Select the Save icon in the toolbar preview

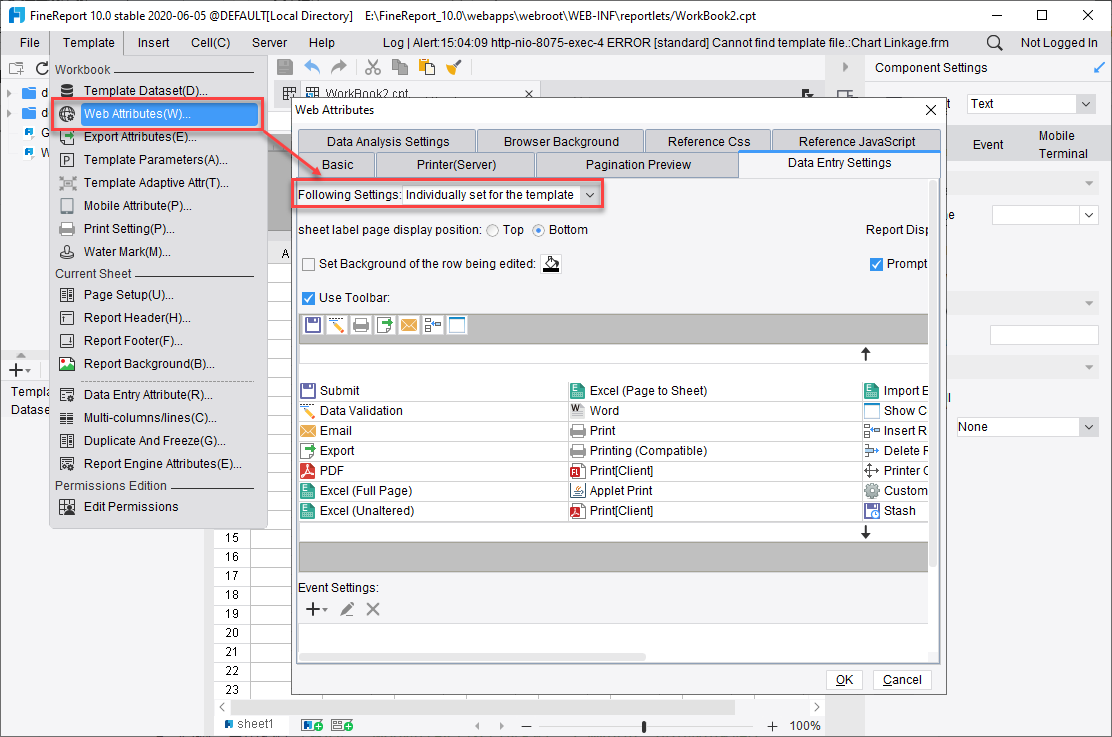pyautogui.click(x=313, y=324)
